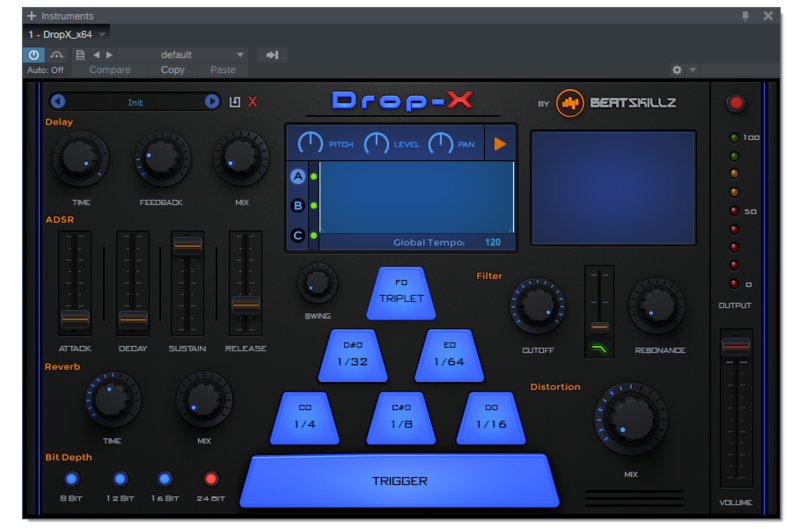Toggle the plugin power bypass button
Viewport: 800px width, 529px height.
pos(34,55)
